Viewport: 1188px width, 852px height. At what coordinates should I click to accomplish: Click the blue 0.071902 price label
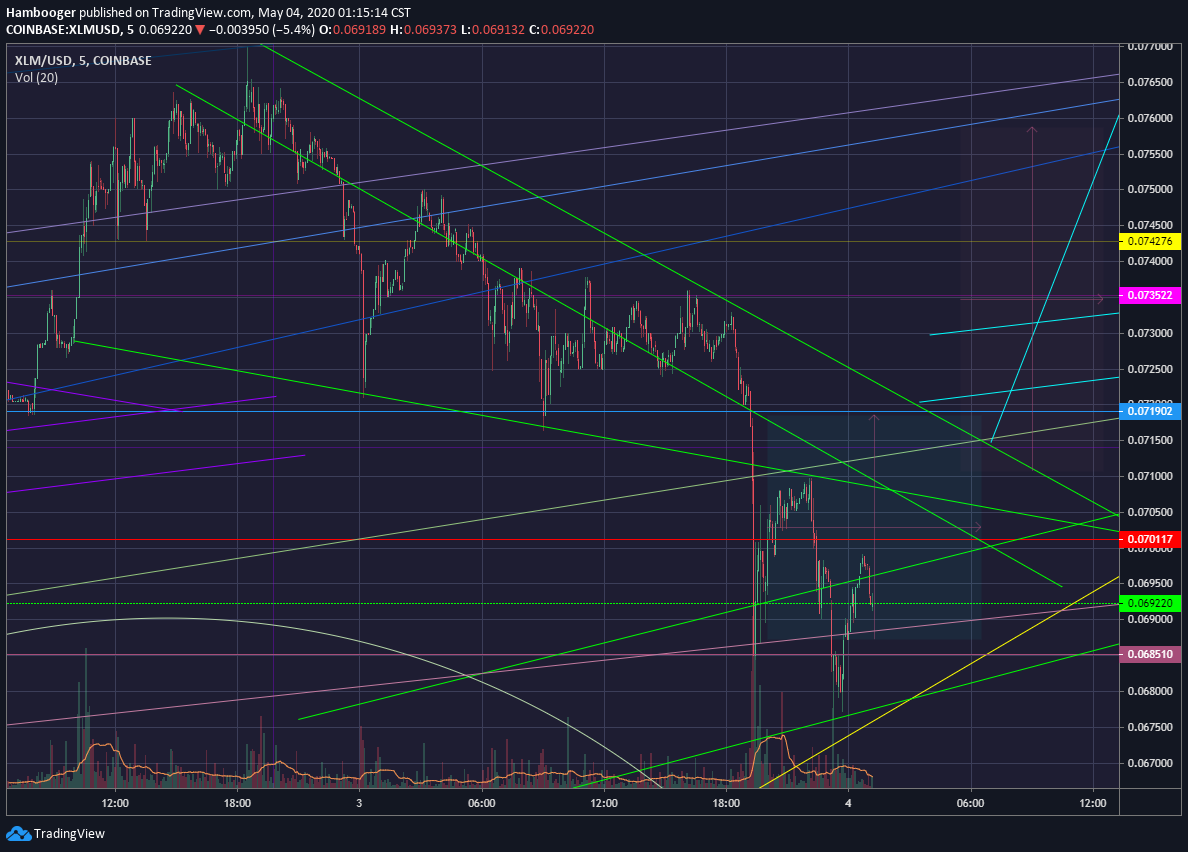[x=1149, y=411]
